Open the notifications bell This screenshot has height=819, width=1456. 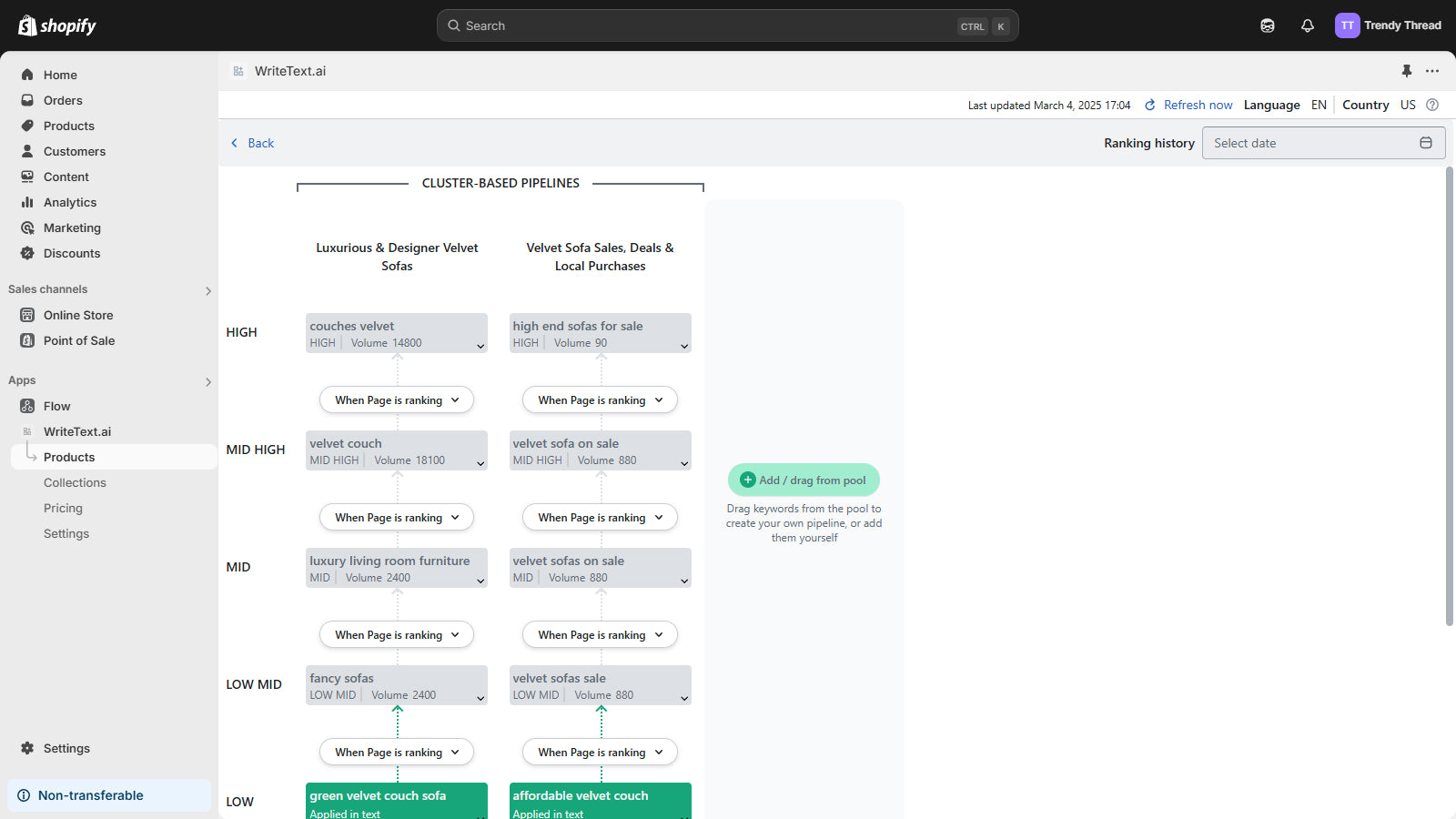tap(1308, 25)
